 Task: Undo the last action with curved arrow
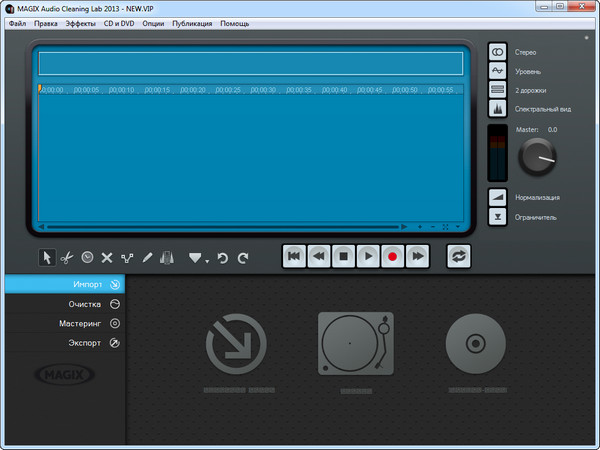(223, 258)
